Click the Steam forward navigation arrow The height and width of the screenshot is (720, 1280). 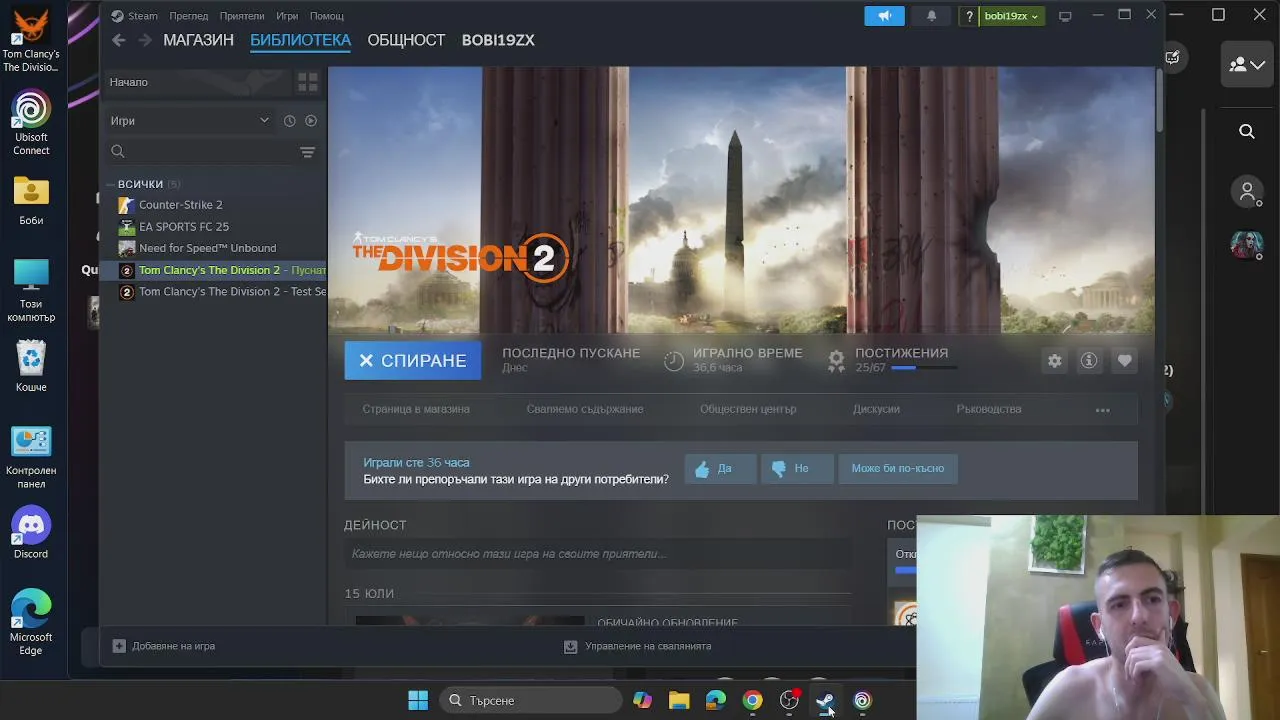tap(145, 40)
